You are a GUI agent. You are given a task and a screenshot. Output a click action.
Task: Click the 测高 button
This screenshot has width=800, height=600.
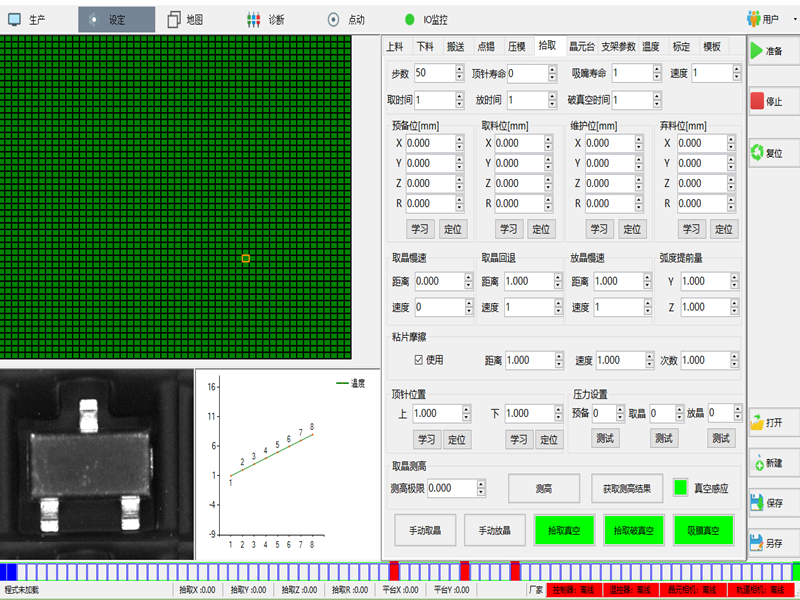pyautogui.click(x=544, y=488)
